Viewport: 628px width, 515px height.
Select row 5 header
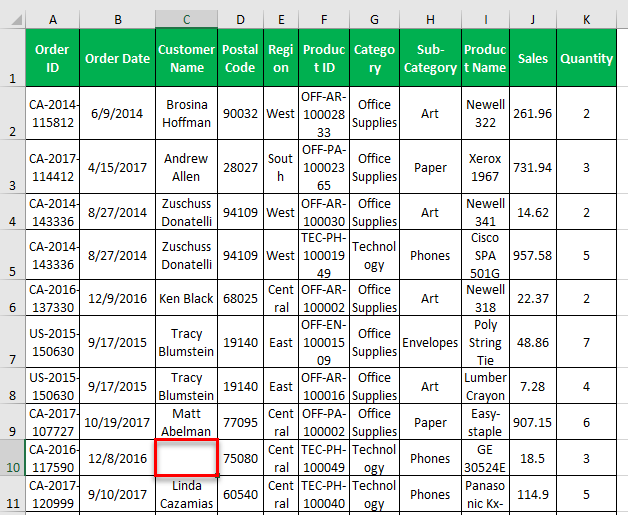(12, 254)
